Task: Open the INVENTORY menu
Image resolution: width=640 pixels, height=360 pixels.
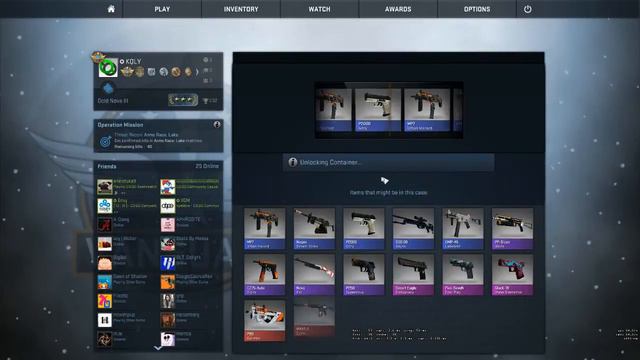Action: (241, 9)
